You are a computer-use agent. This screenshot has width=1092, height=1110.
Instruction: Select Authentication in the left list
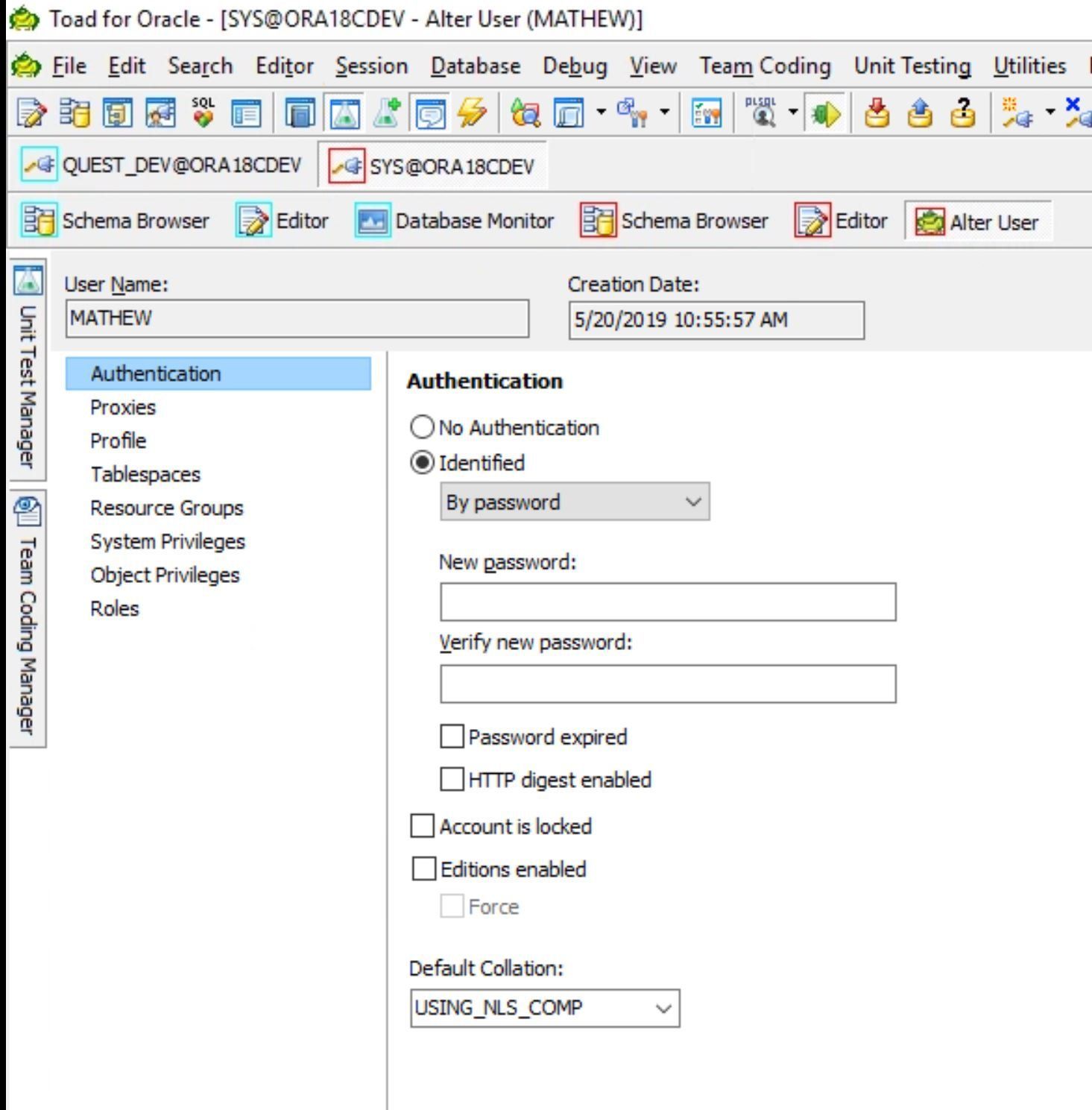click(218, 373)
